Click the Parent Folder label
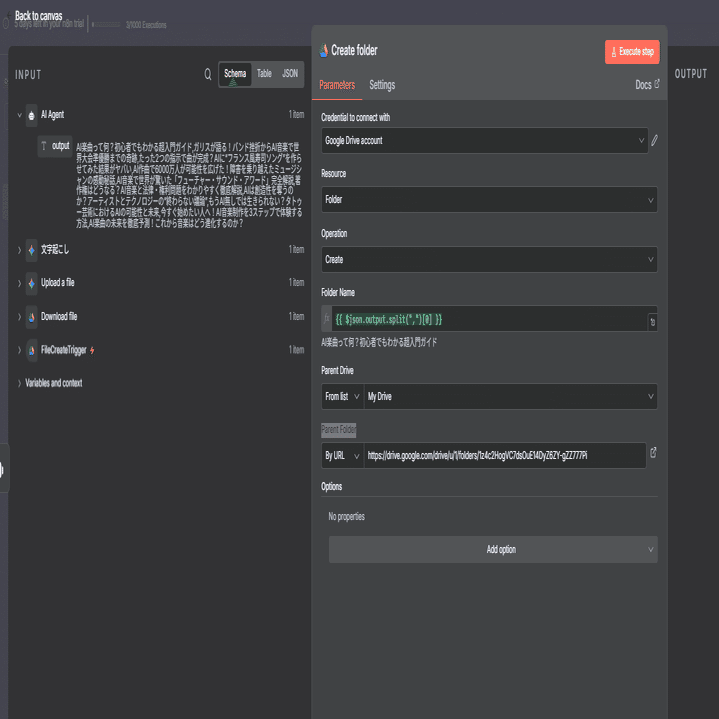Viewport: 719px width, 719px height. click(338, 430)
